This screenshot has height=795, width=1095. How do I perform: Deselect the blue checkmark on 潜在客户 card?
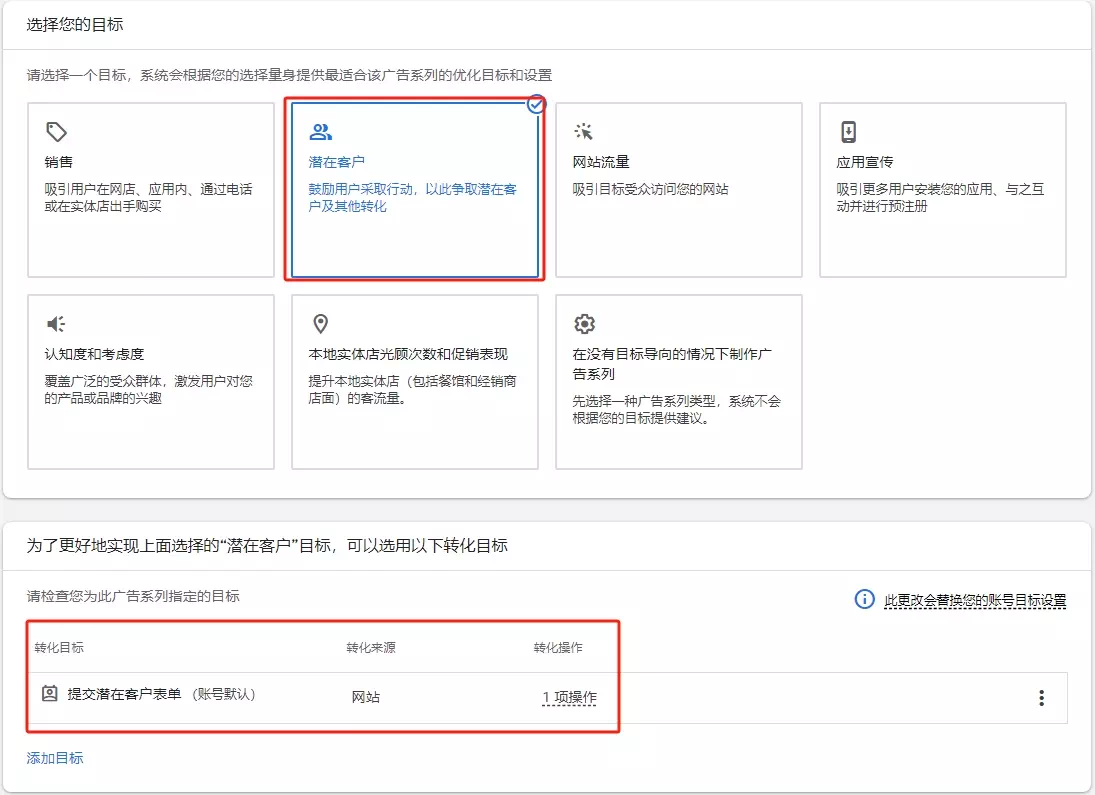point(536,105)
